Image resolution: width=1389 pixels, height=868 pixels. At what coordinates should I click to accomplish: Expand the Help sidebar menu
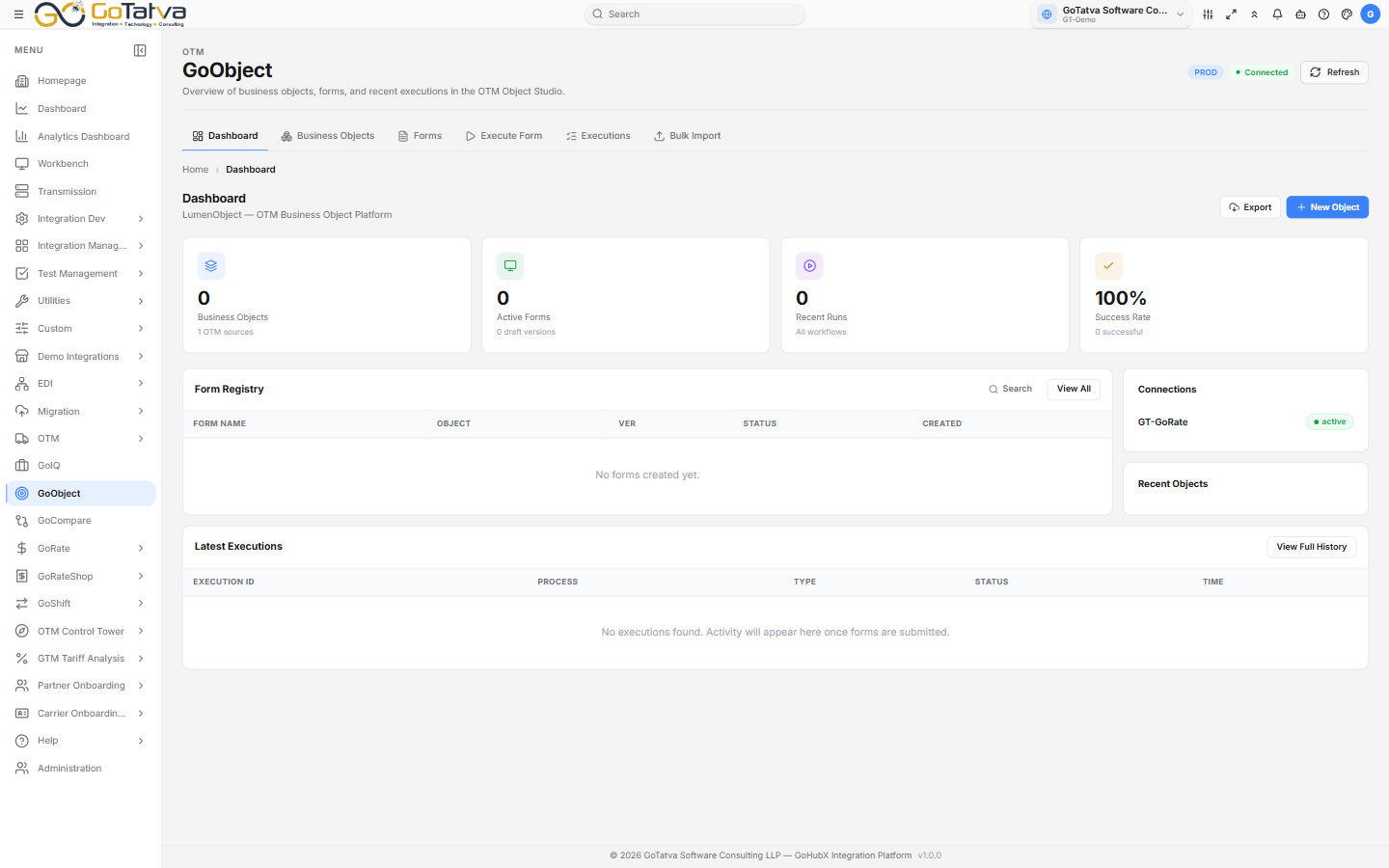(80, 741)
